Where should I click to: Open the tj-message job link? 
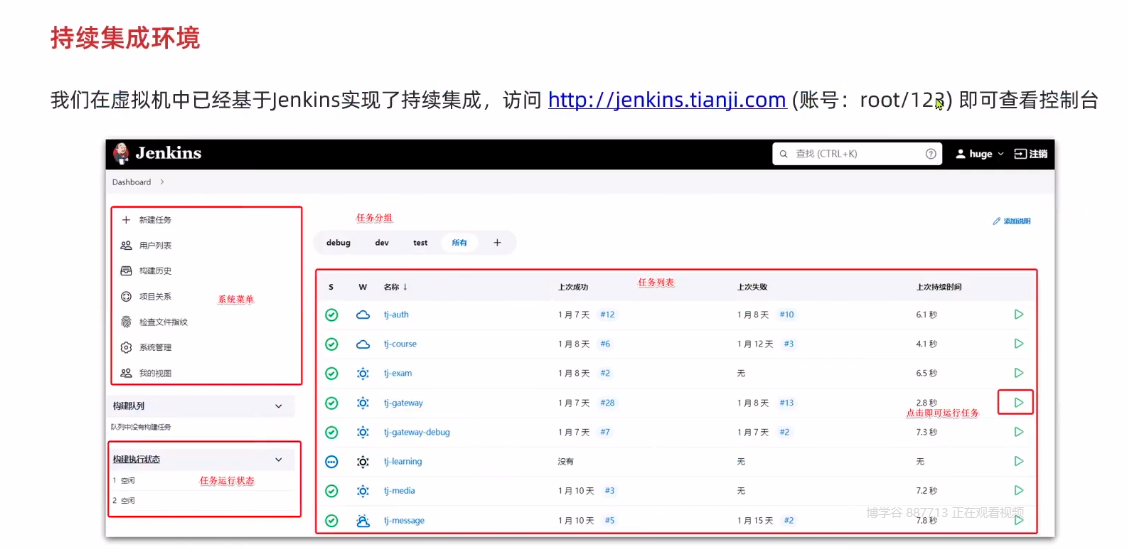click(404, 520)
